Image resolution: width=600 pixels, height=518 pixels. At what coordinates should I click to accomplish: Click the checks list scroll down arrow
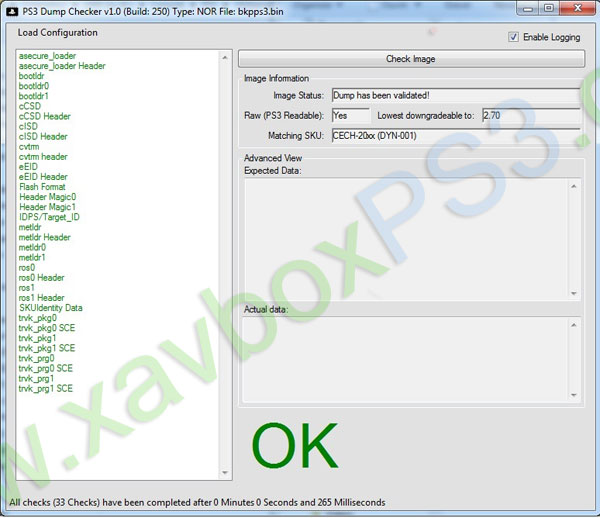[225, 473]
